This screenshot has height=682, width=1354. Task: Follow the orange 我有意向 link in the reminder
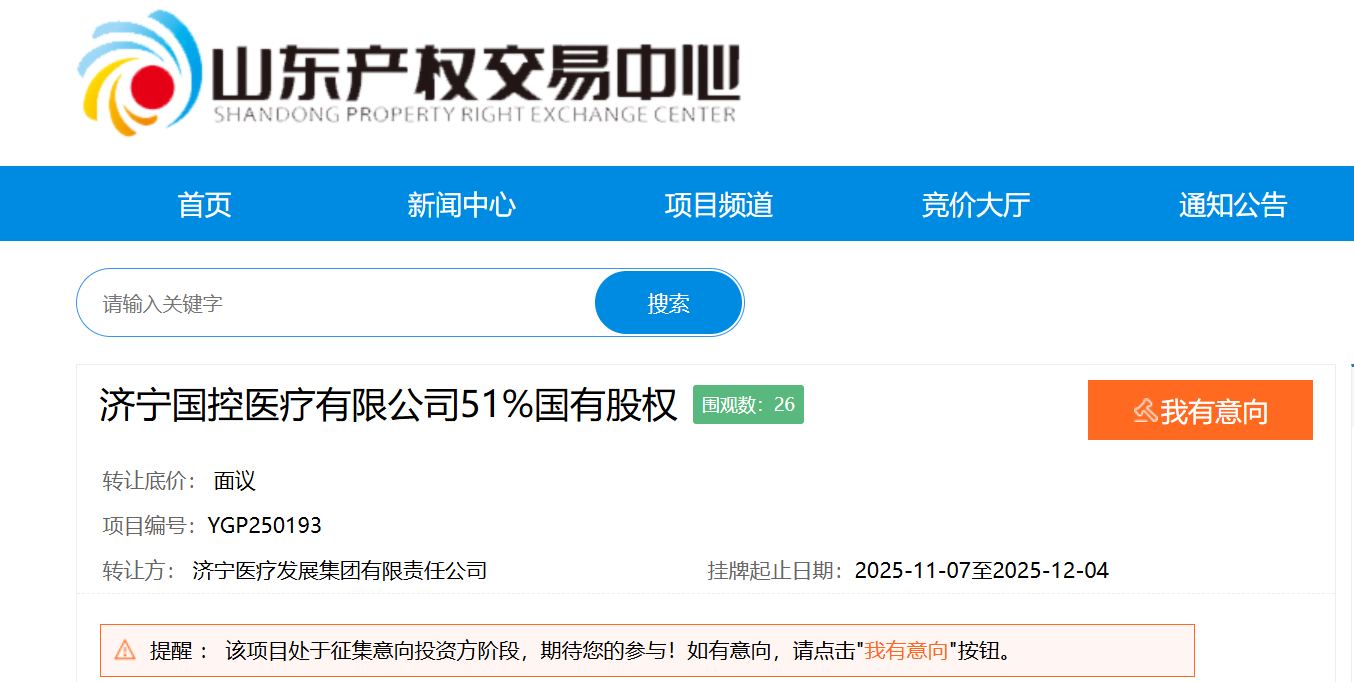coord(906,651)
